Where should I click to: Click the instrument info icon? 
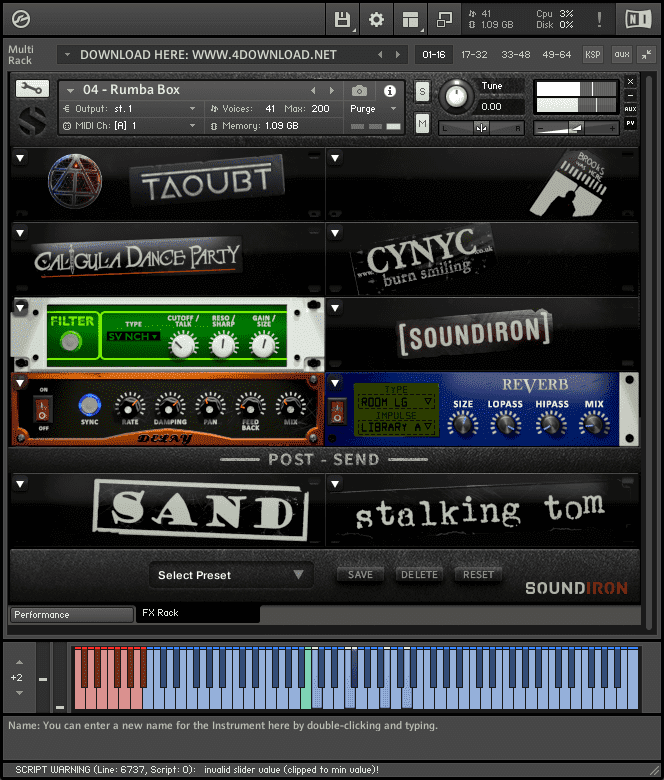click(390, 91)
